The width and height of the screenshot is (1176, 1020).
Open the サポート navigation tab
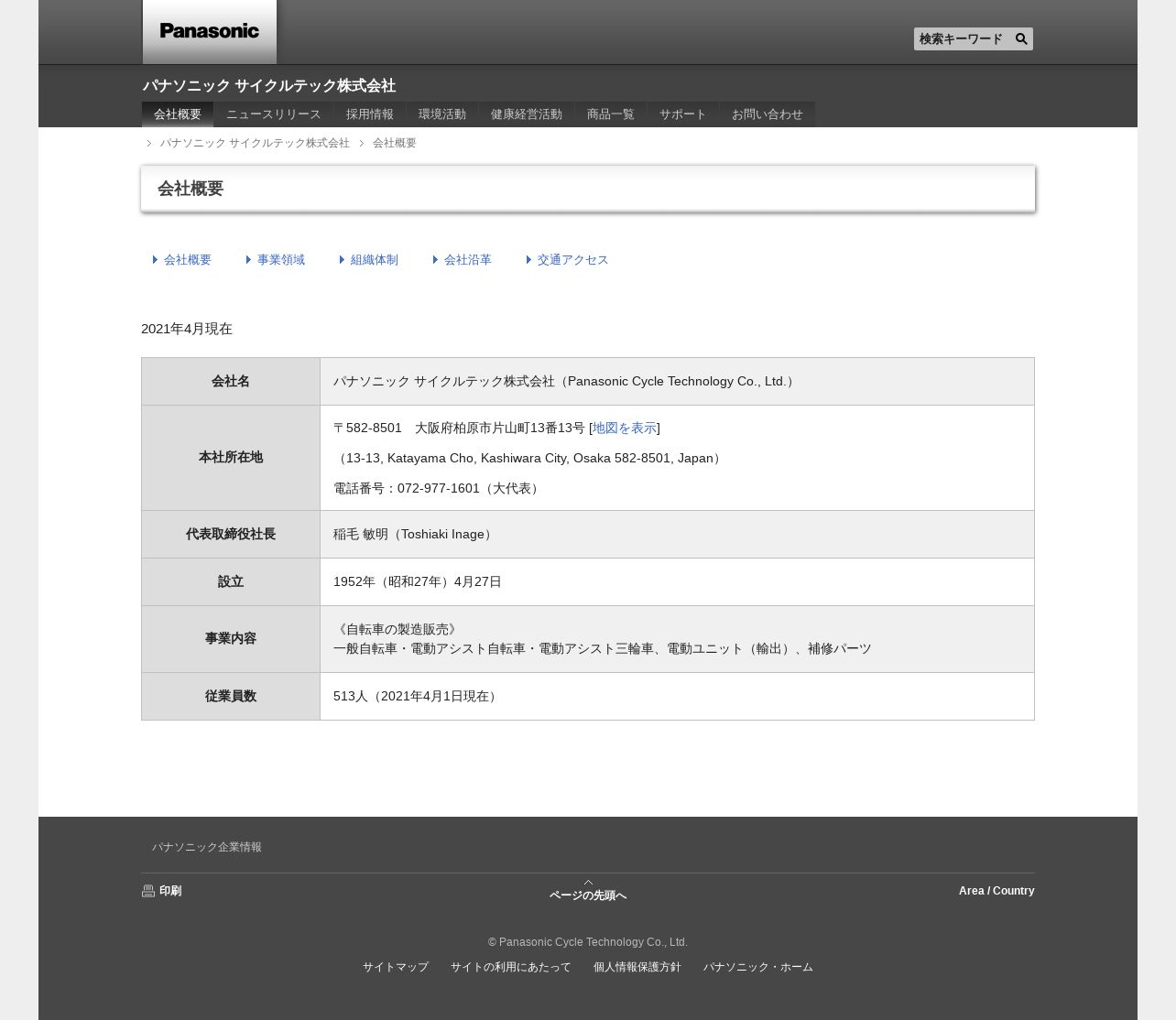tap(683, 114)
